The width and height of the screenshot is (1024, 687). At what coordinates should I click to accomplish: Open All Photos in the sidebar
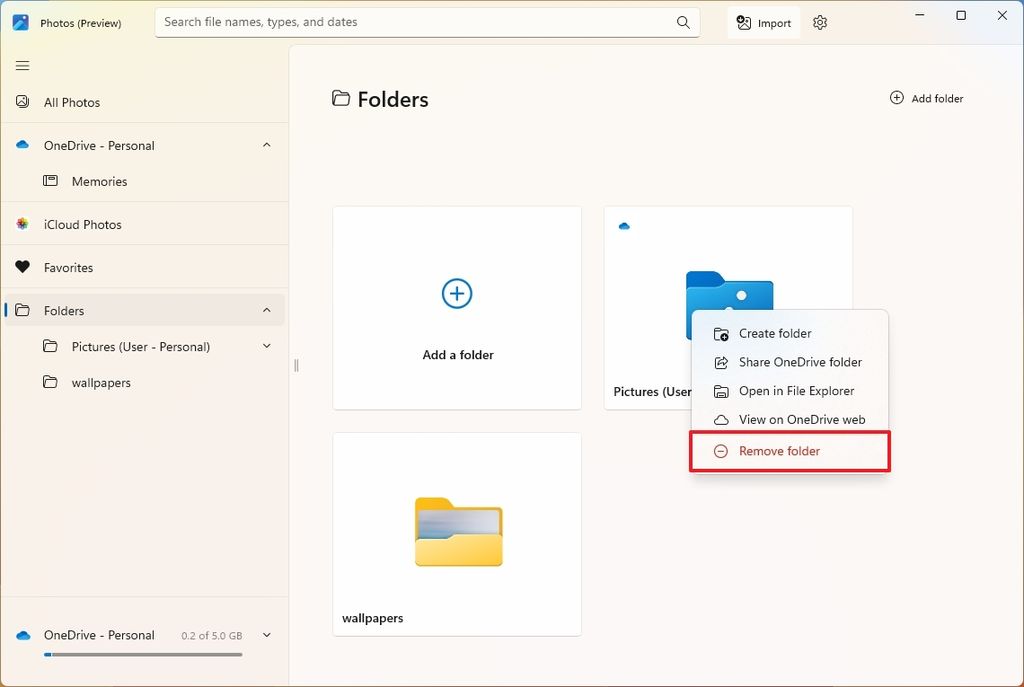tap(72, 102)
